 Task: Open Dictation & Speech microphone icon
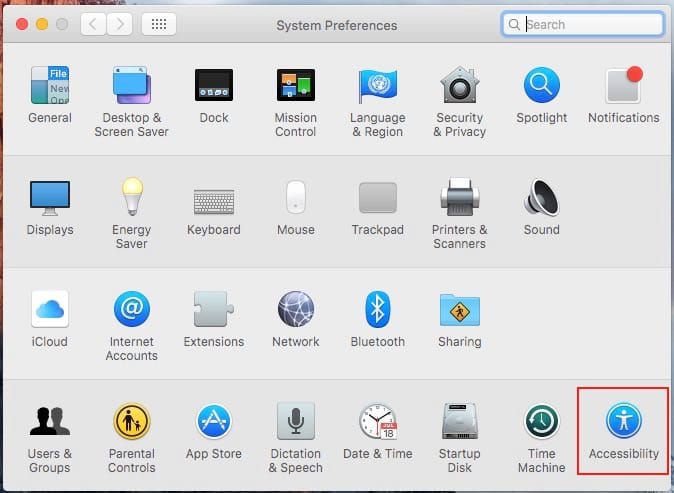296,421
